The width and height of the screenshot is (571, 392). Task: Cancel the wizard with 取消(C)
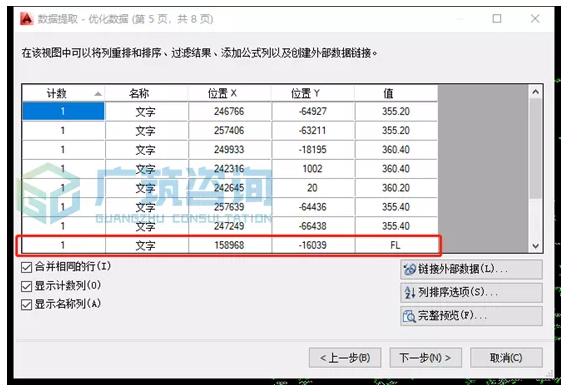506,358
